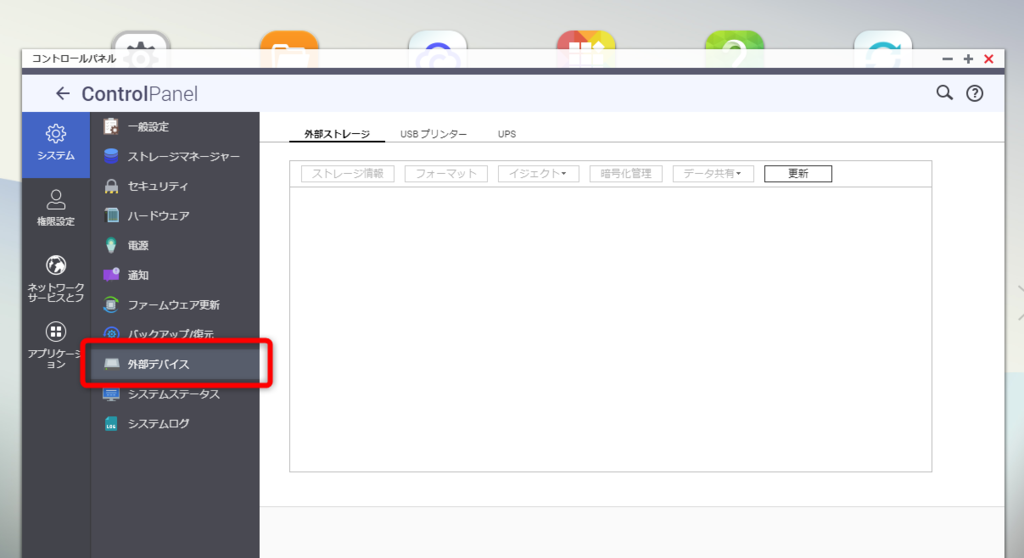
Task: Click the 電源 light bulb icon
Action: pos(111,246)
